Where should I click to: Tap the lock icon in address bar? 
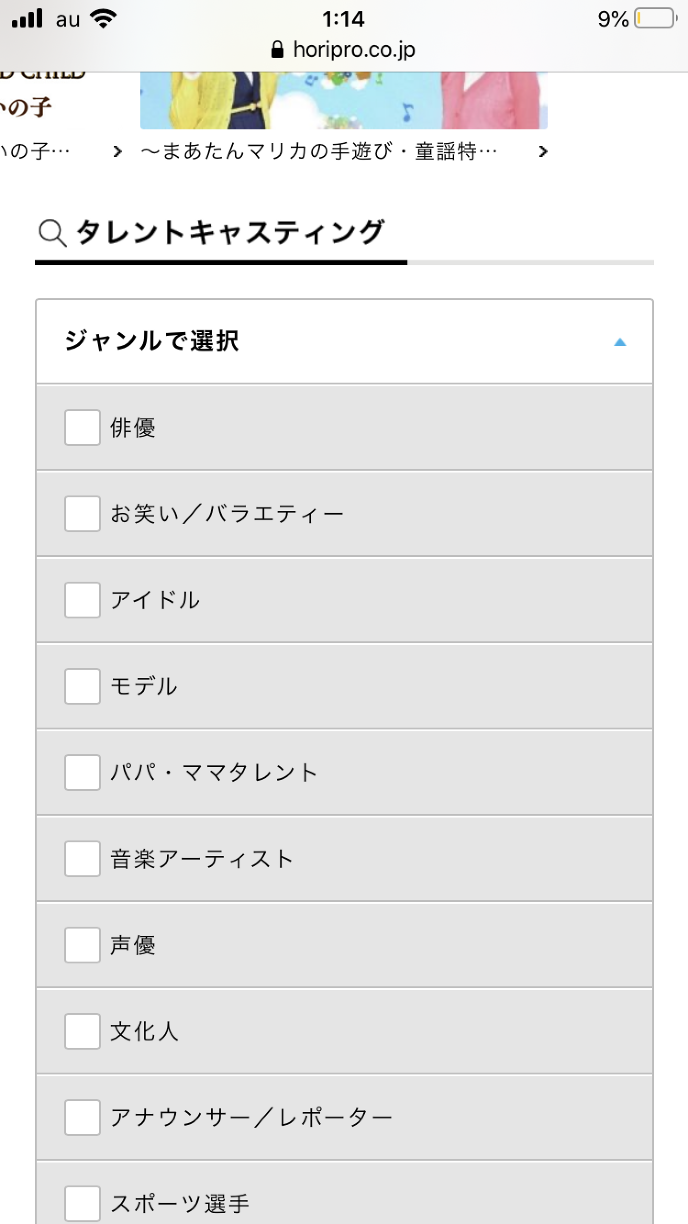278,49
